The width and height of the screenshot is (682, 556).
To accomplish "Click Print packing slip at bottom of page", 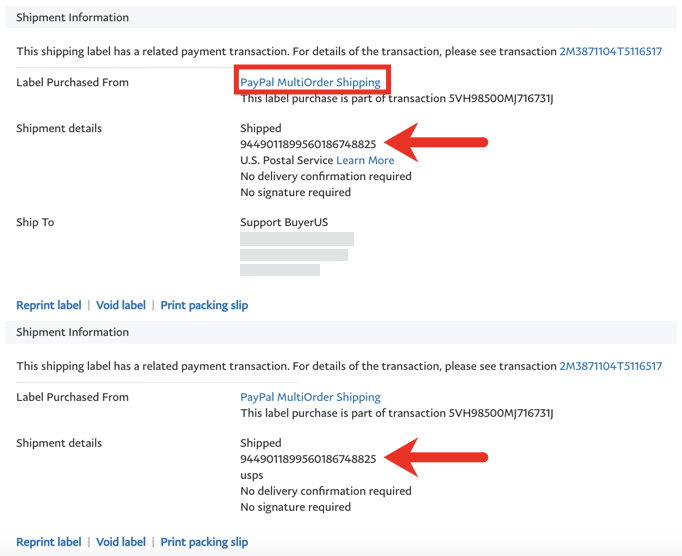I will (204, 542).
